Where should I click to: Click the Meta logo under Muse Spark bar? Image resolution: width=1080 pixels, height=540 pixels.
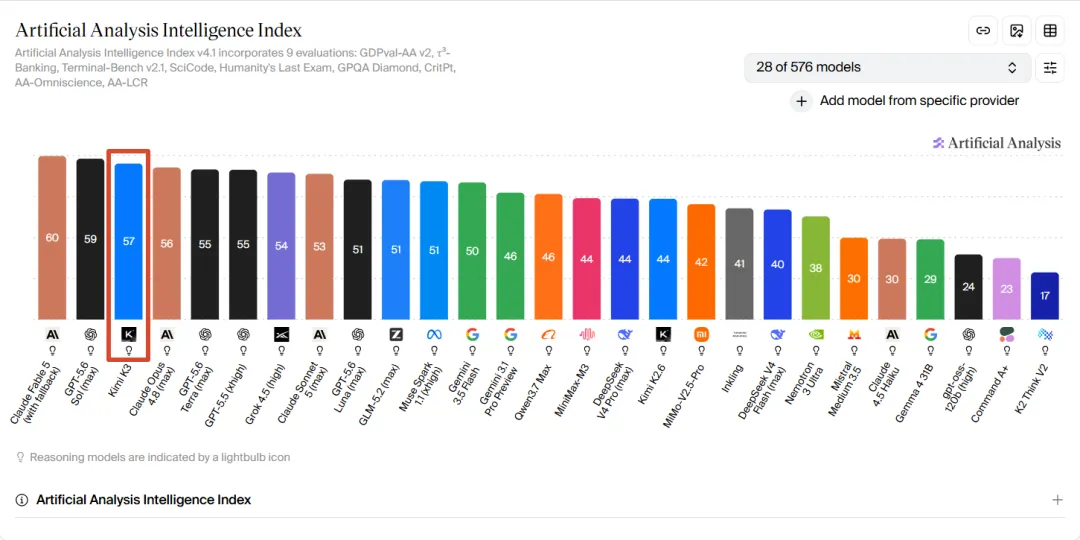click(434, 335)
